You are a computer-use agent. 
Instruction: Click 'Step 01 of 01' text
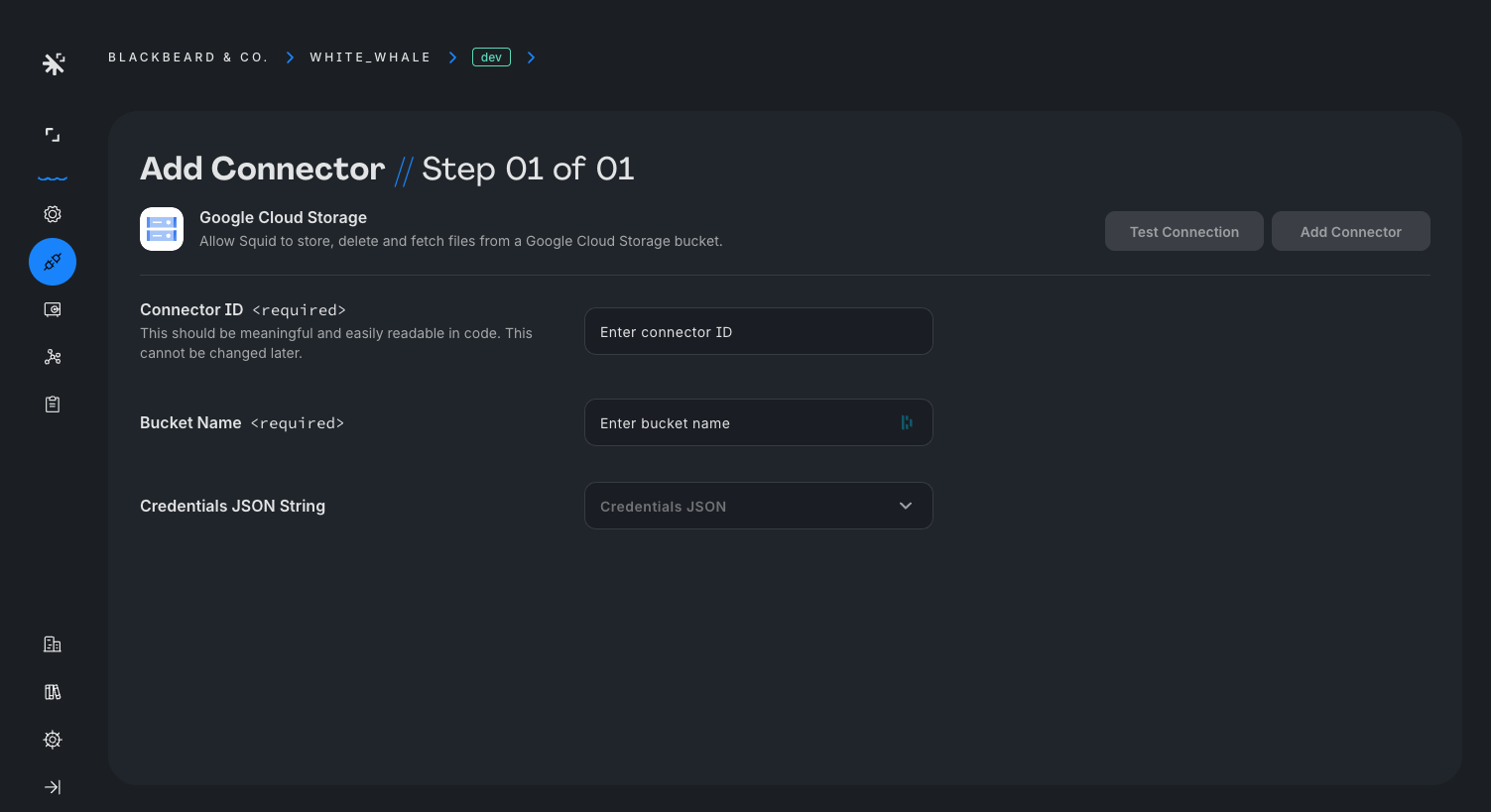click(x=528, y=169)
